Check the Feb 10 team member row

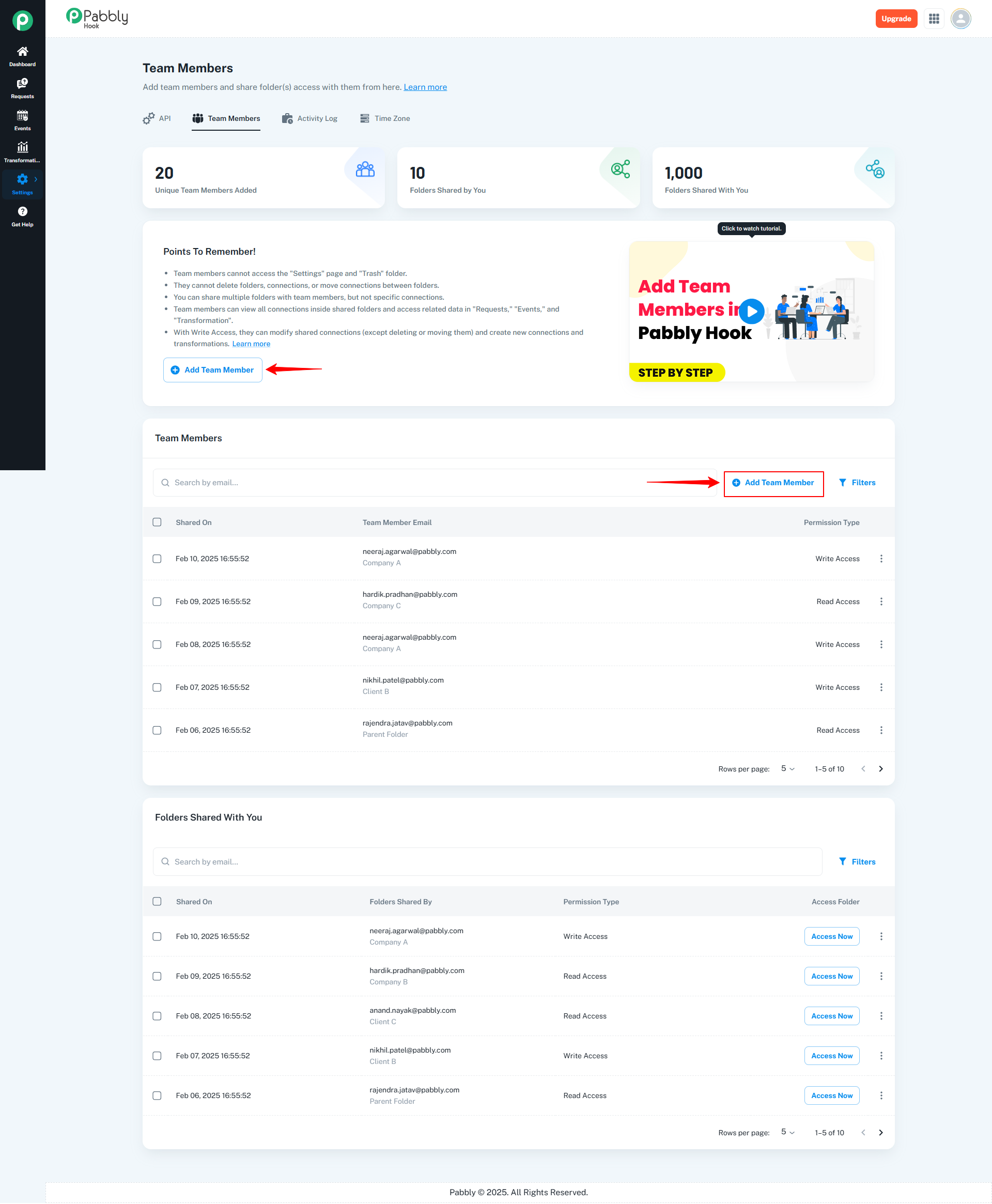coord(157,558)
